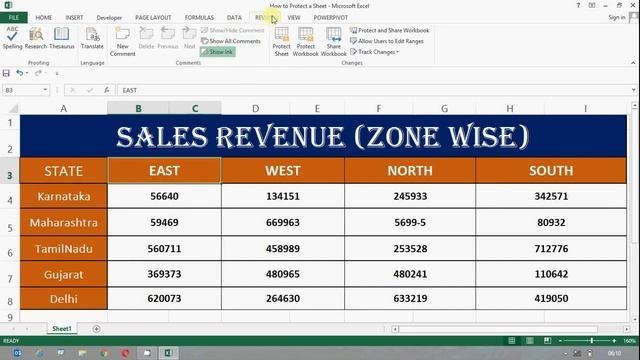Select the cell containing 5699-5
640x360 pixels.
[x=410, y=222]
